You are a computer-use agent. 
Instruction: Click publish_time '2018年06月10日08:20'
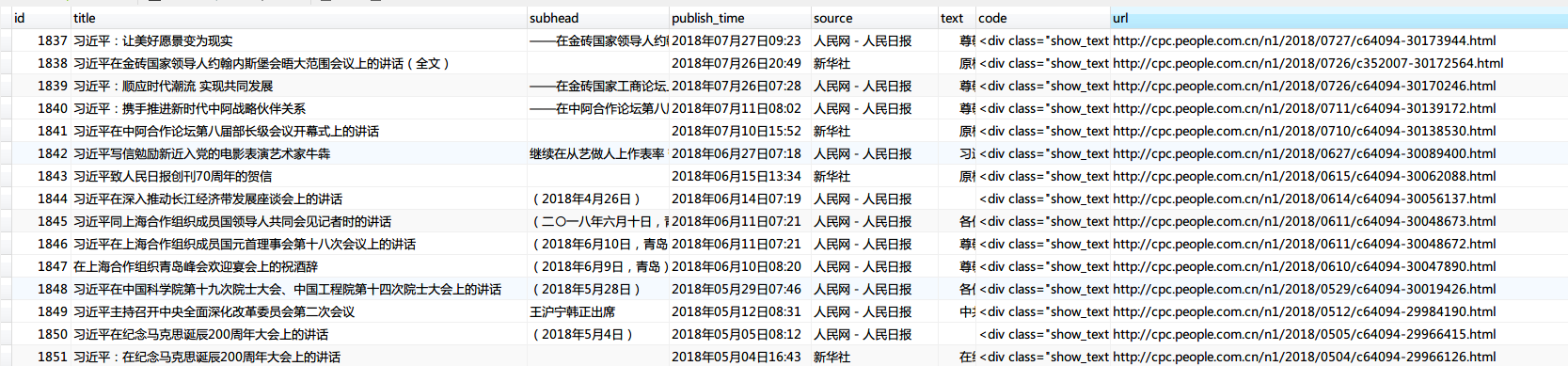click(x=736, y=266)
